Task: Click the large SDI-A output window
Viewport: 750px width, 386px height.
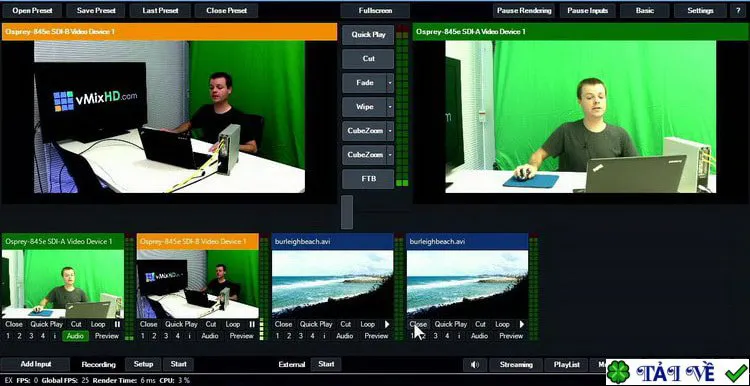Action: click(580, 117)
